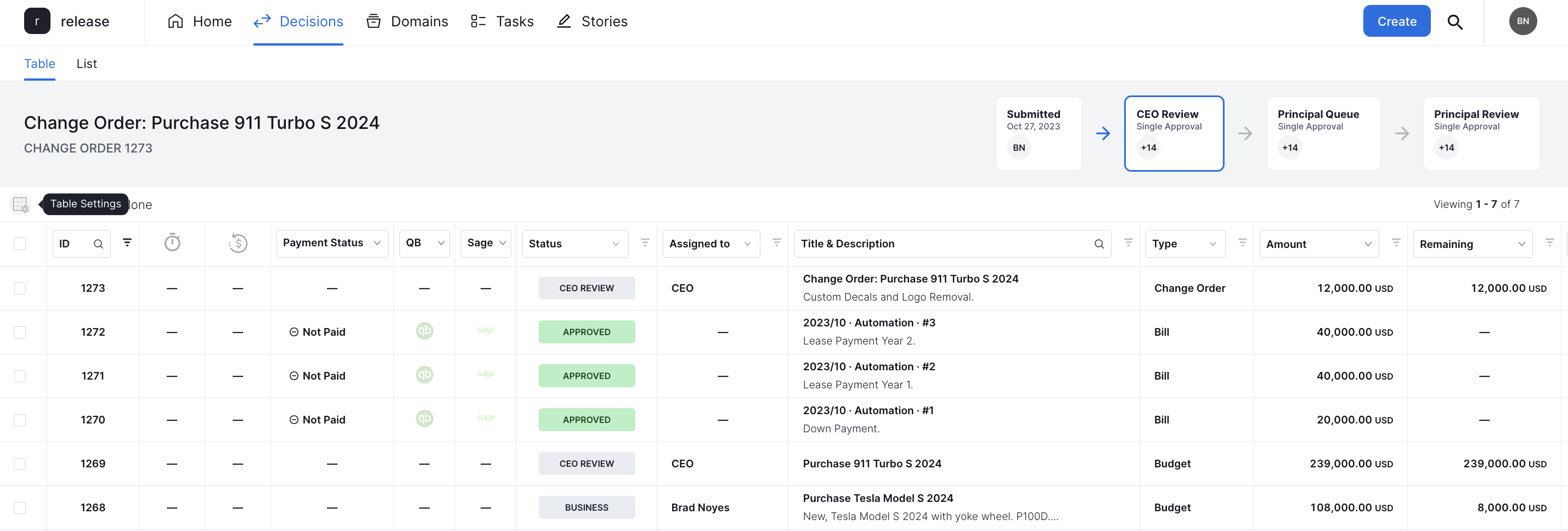Click the dollar history column icon
Viewport: 1568px width, 531px height.
click(x=238, y=243)
